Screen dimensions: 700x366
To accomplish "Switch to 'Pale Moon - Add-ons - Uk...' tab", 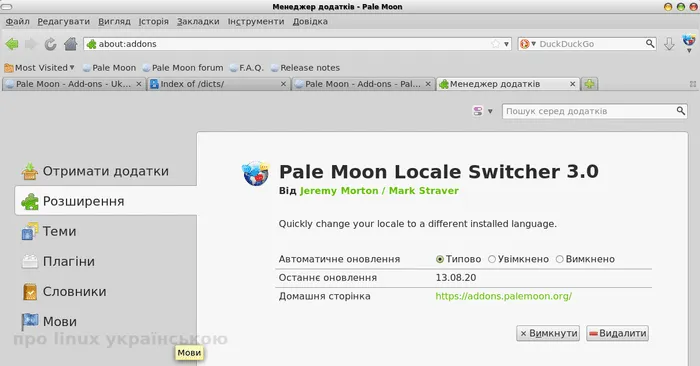I will 74,84.
